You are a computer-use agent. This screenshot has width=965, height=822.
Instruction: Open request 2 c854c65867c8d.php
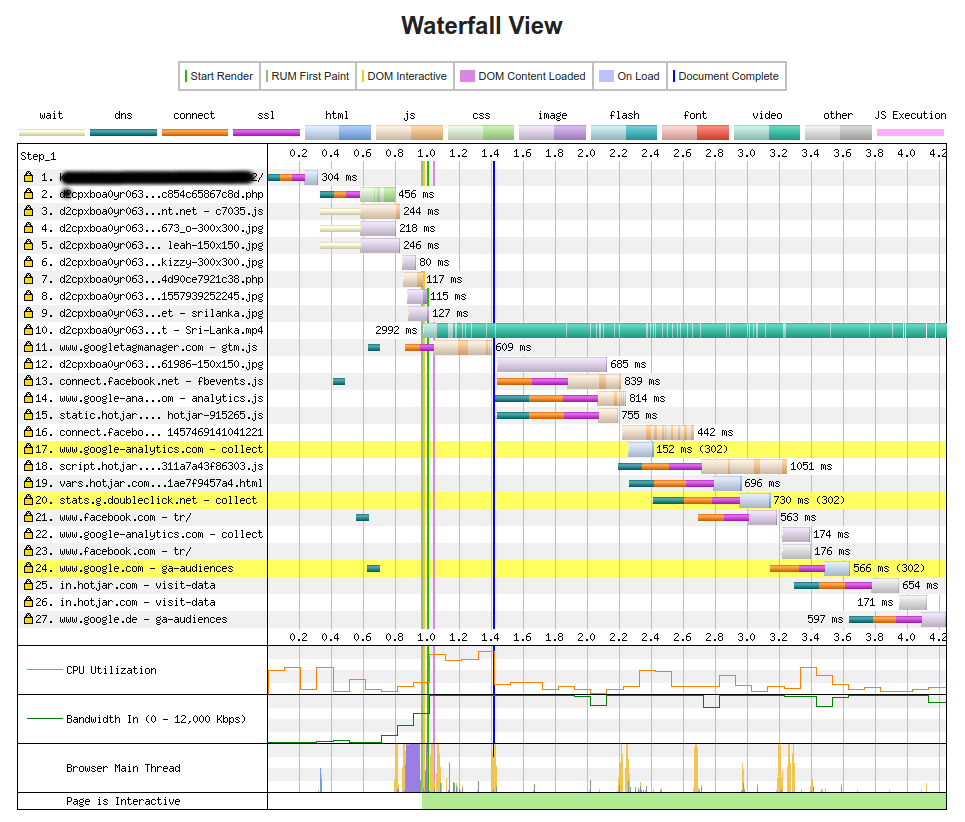tap(161, 194)
